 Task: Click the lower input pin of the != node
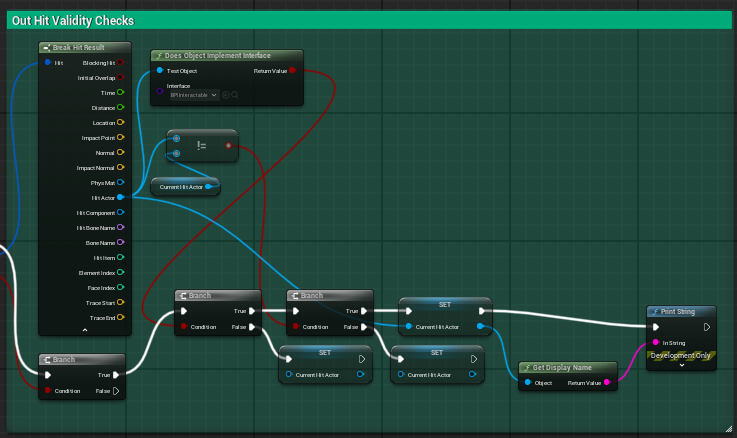(x=176, y=153)
